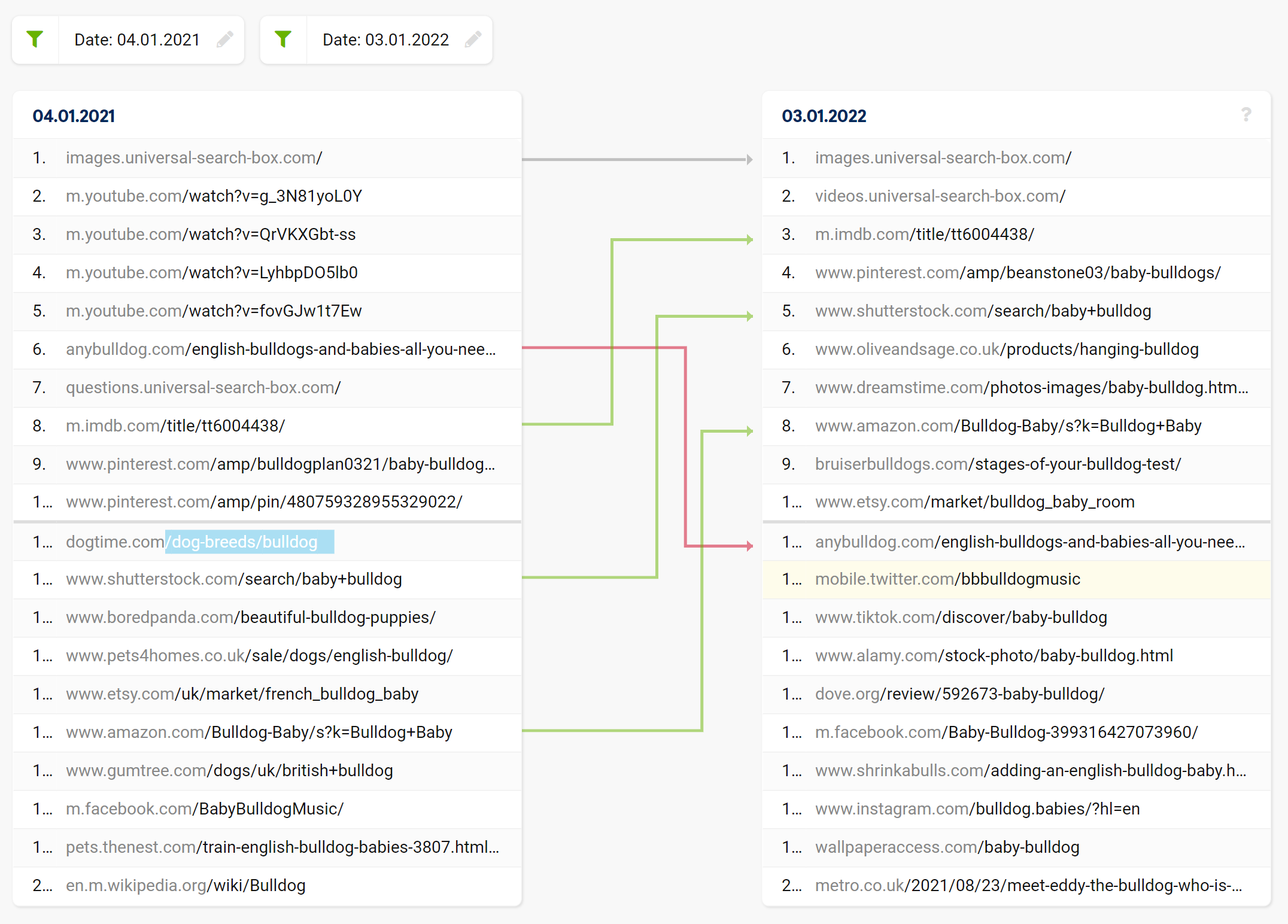1288x924 pixels.
Task: Click amazon.com Bulldog-Baby result in the 04.01.2021 list
Action: pyautogui.click(x=259, y=732)
